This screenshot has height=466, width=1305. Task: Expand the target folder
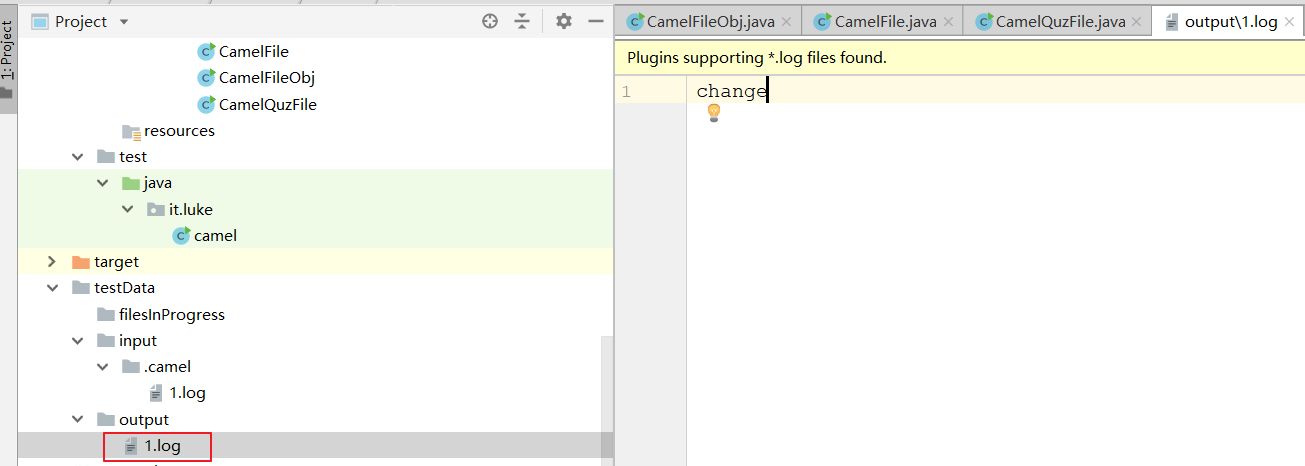click(x=52, y=262)
